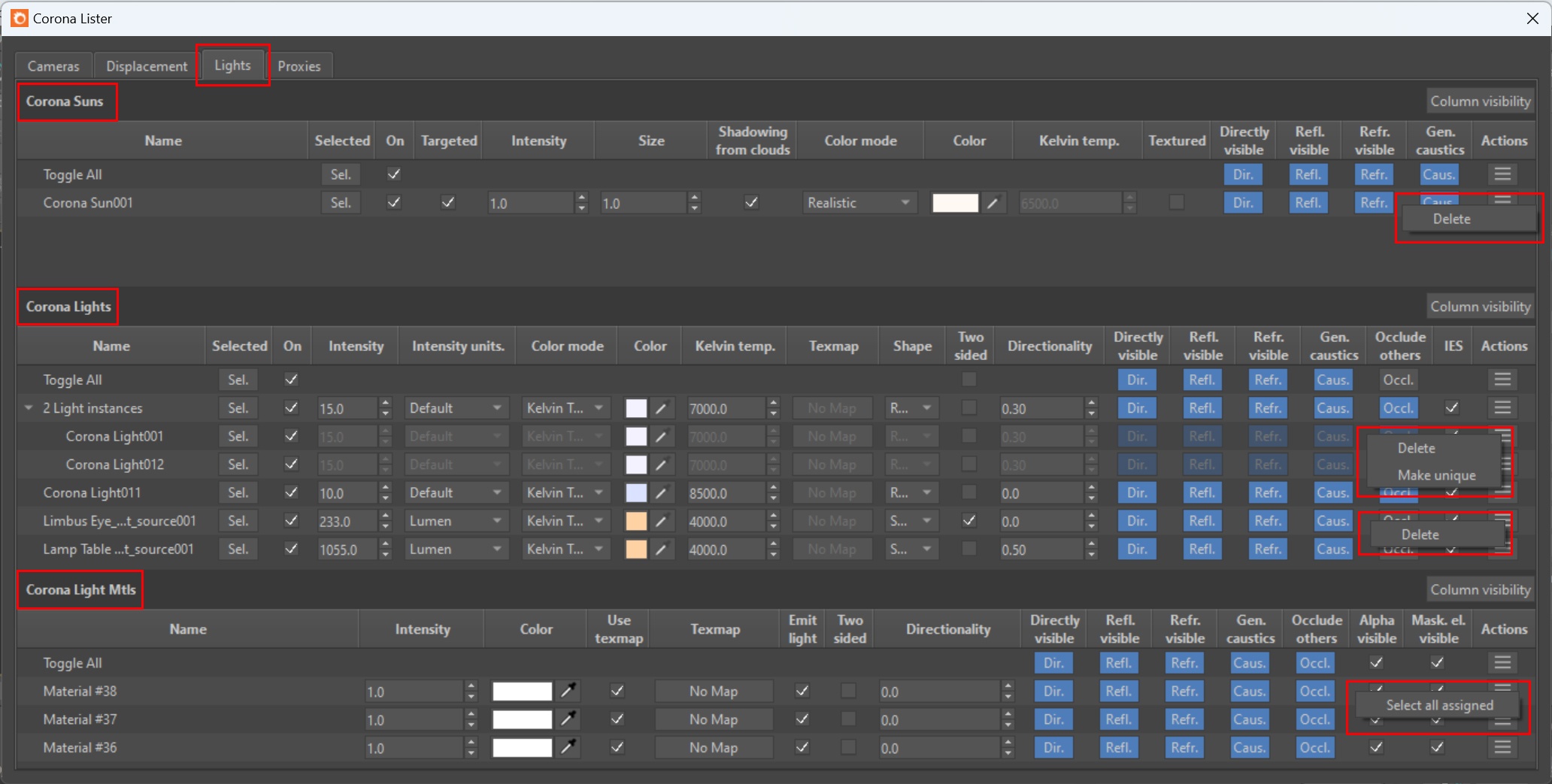Toggle Dir. for Corona Light011
The width and height of the screenshot is (1552, 784).
(1137, 493)
